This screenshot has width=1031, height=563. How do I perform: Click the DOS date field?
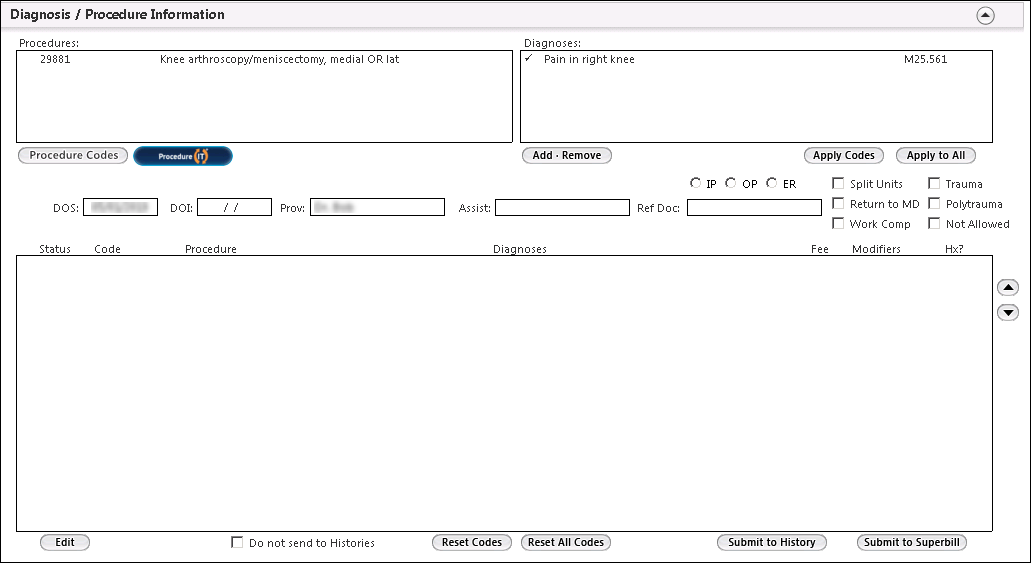click(120, 207)
